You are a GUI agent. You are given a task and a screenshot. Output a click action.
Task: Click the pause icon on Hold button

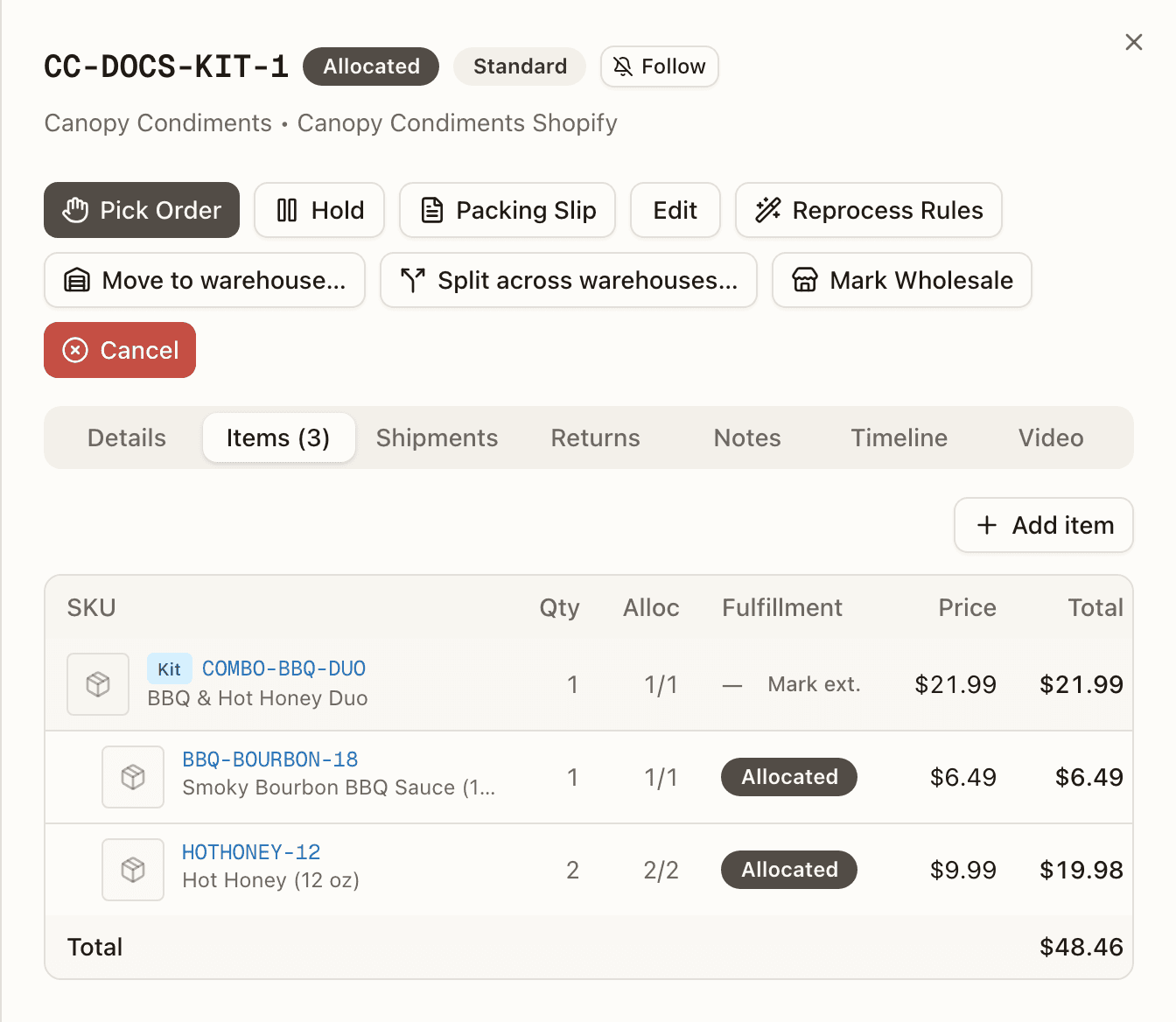pos(287,210)
